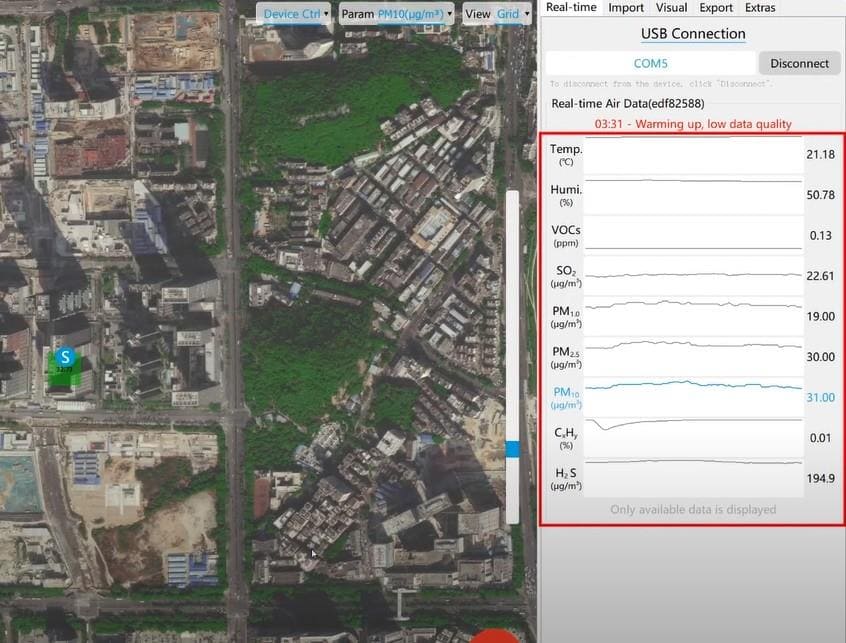Select the PM10 parameter row label
Screen dimensions: 846x643
click(x=566, y=397)
